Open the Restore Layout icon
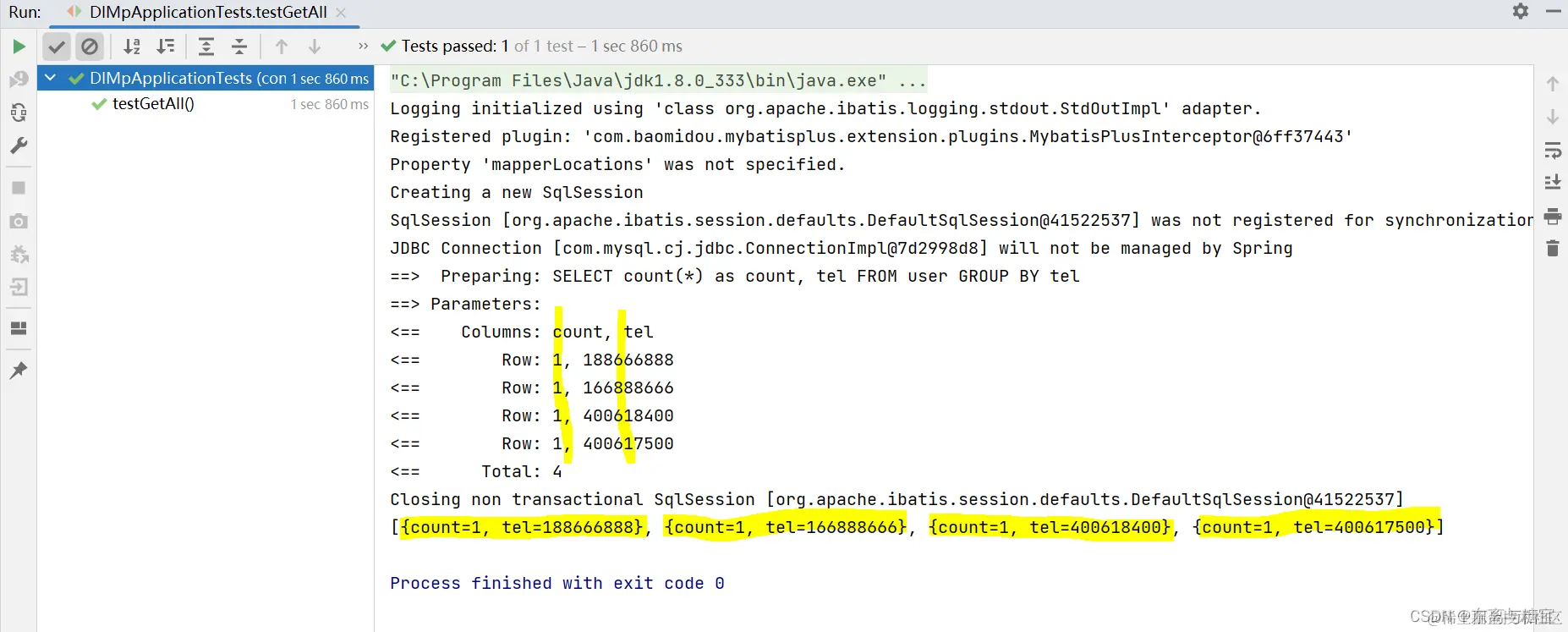Image resolution: width=1568 pixels, height=632 pixels. 19,328
